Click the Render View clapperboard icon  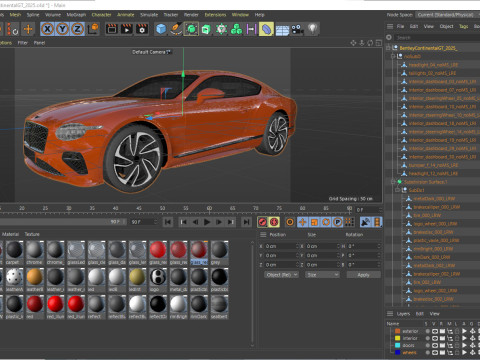point(112,29)
